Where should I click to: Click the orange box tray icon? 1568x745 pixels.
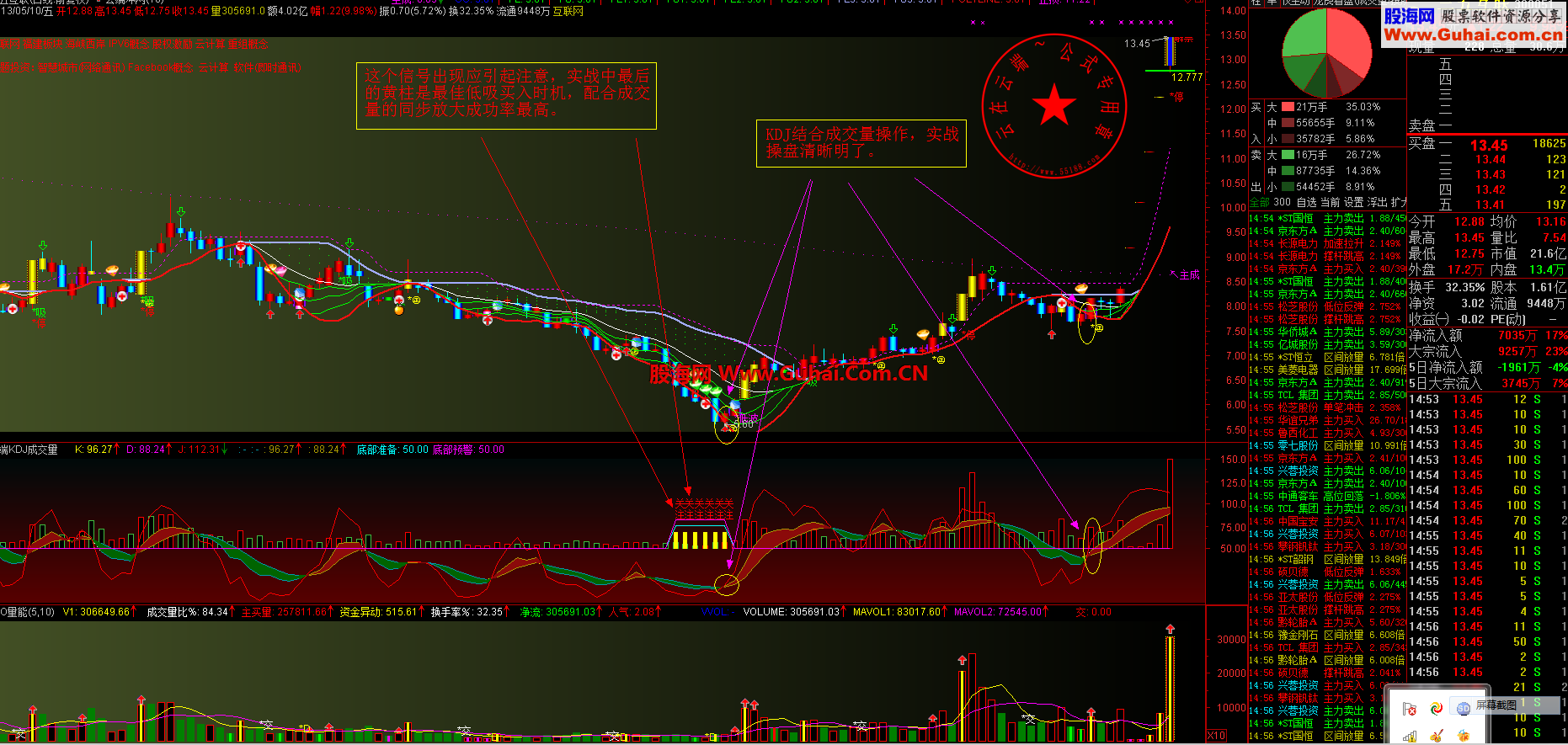point(1464,736)
